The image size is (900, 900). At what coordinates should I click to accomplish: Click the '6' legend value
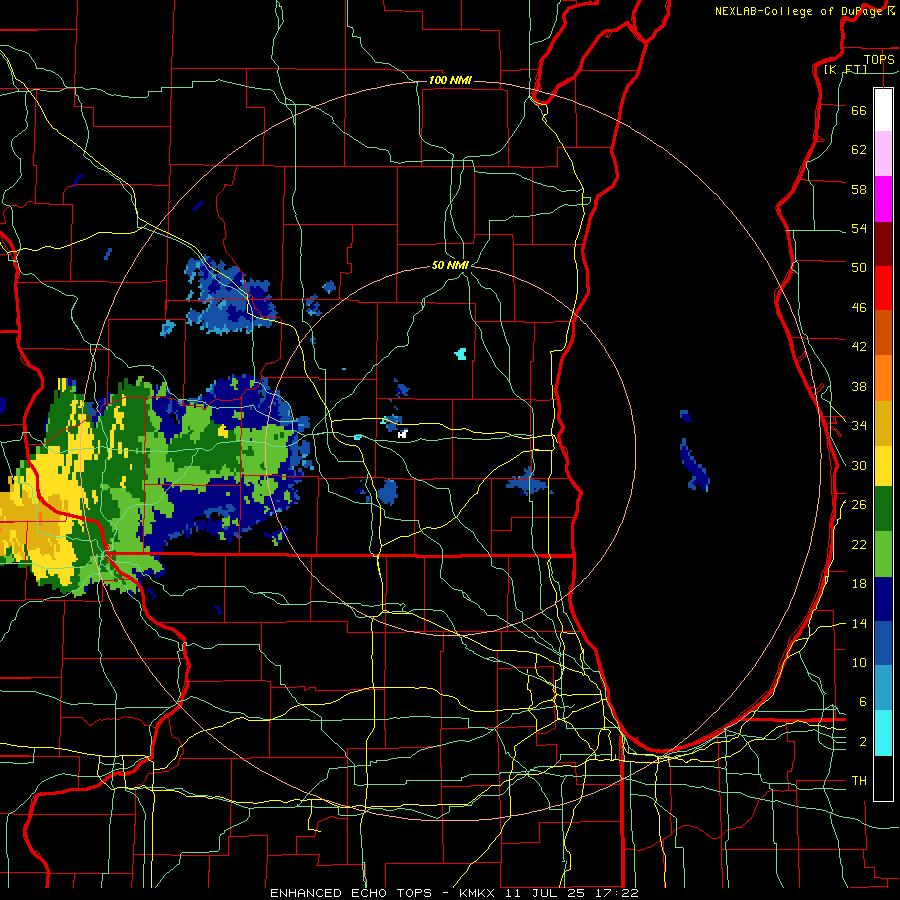(x=862, y=702)
